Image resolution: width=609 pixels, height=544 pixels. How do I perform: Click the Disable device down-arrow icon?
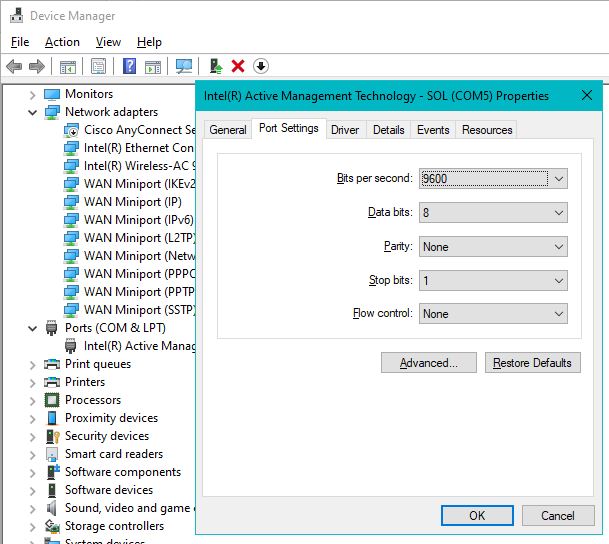(261, 66)
